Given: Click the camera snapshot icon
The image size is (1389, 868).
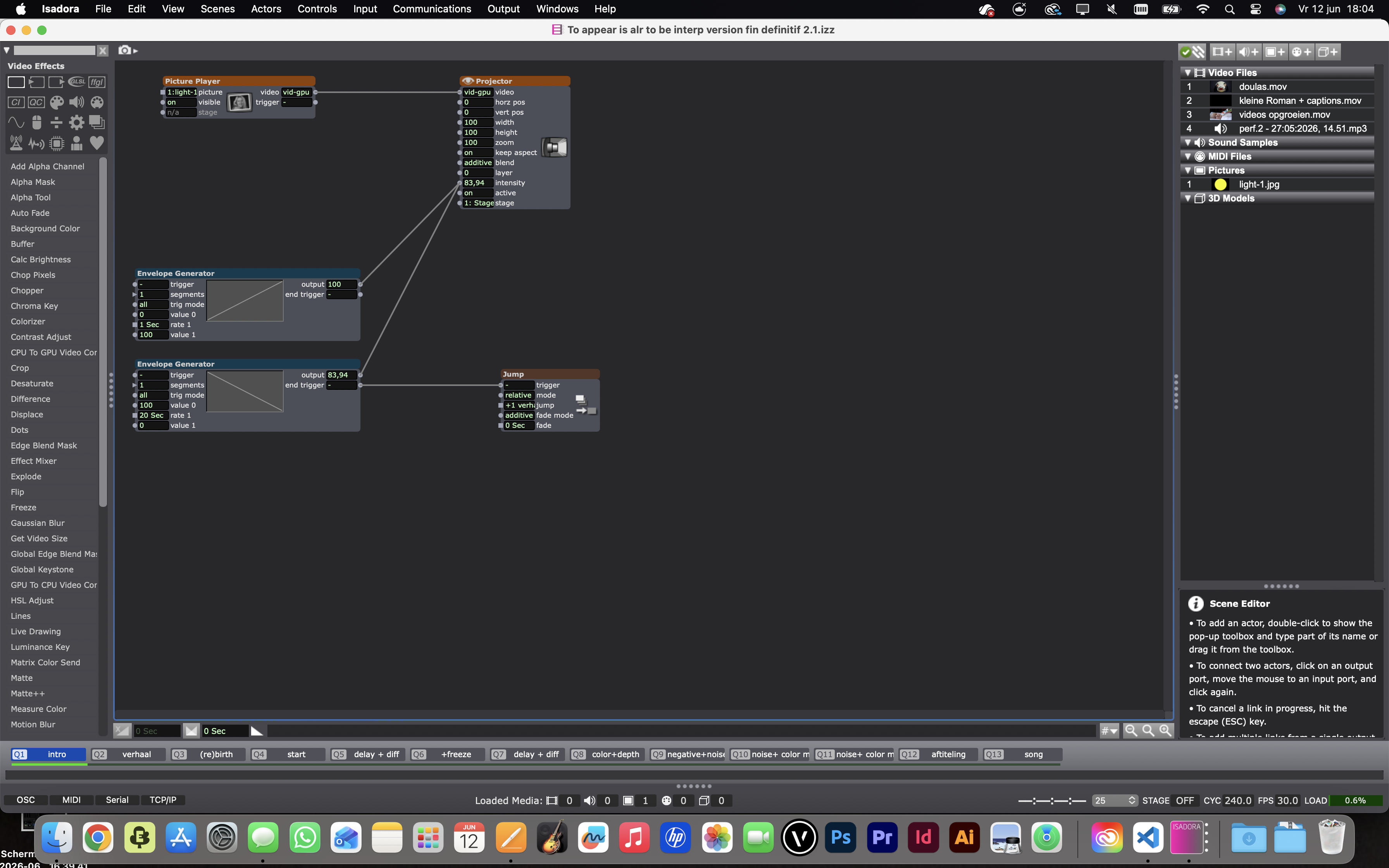Looking at the screenshot, I should [124, 50].
